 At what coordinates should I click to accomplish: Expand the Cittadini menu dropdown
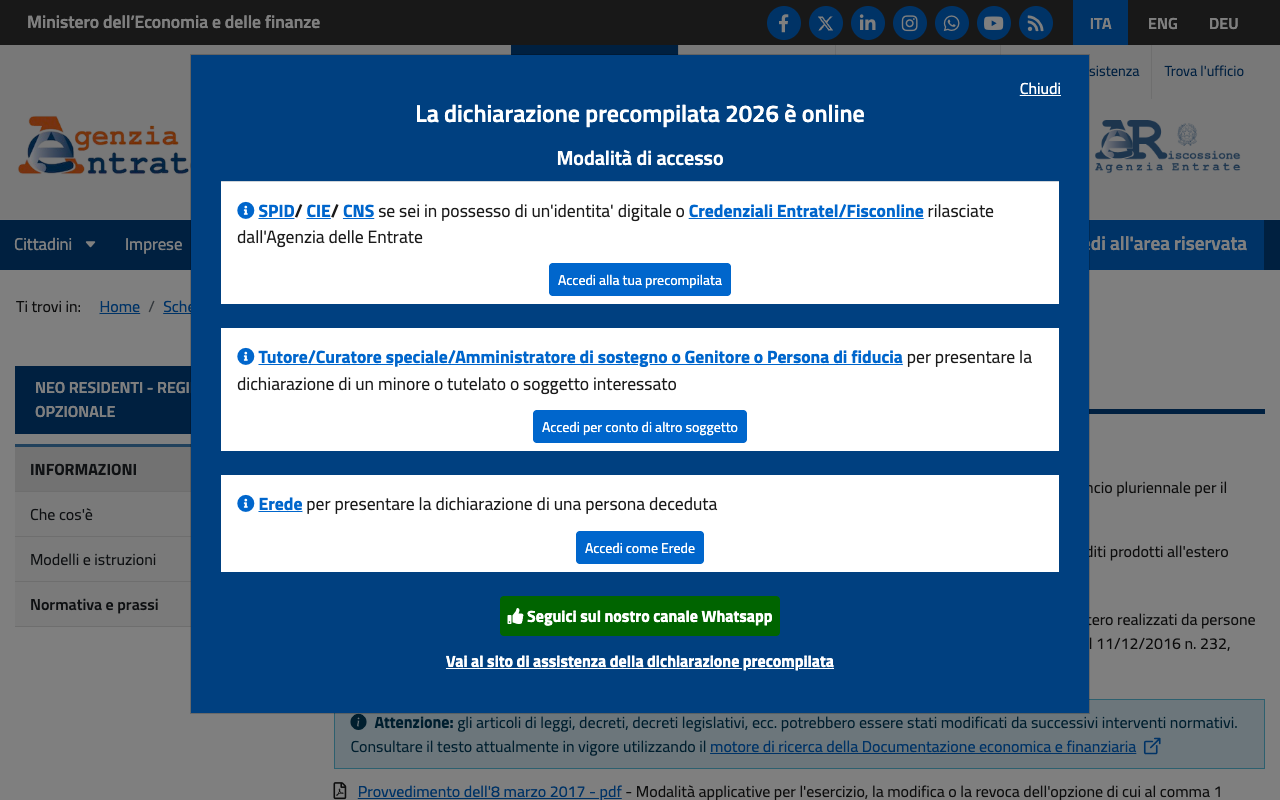[55, 244]
